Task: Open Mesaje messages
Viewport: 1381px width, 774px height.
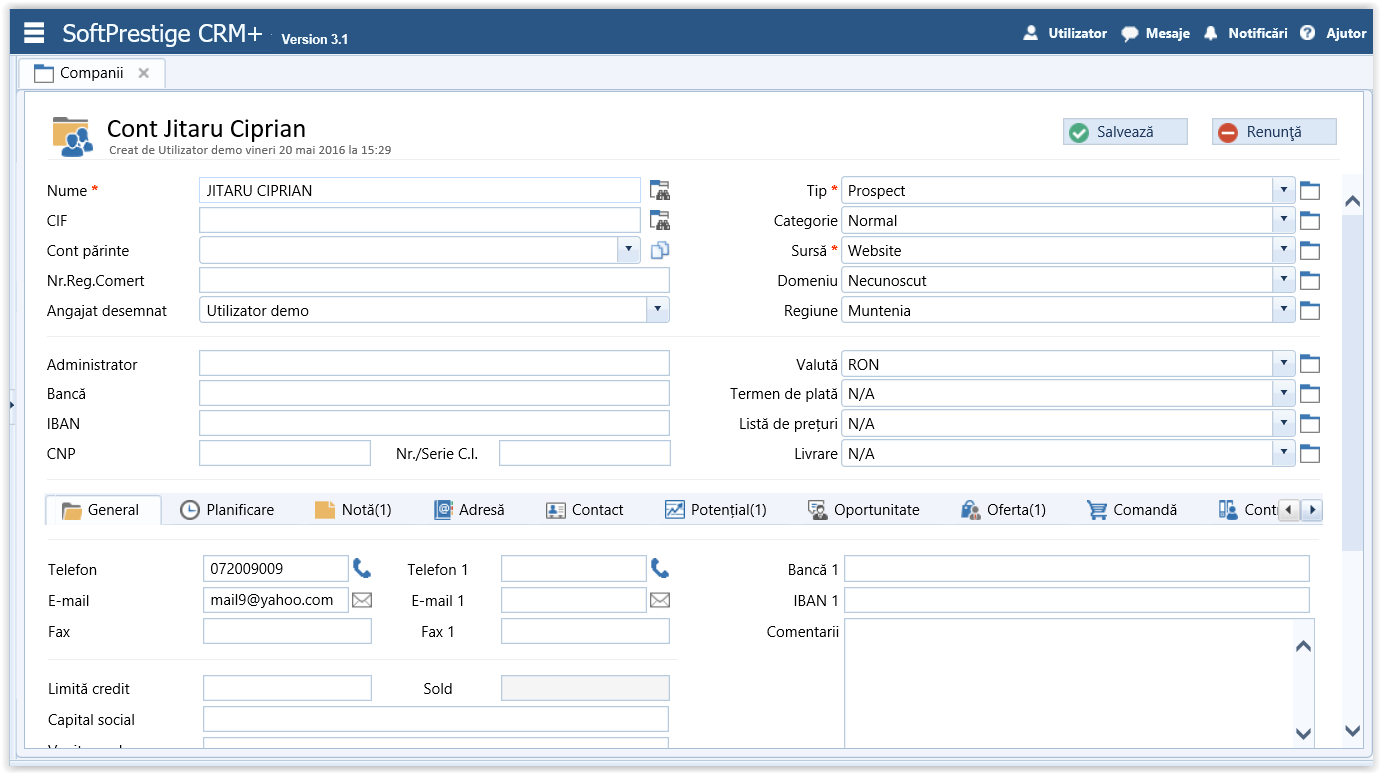Action: [x=1155, y=33]
